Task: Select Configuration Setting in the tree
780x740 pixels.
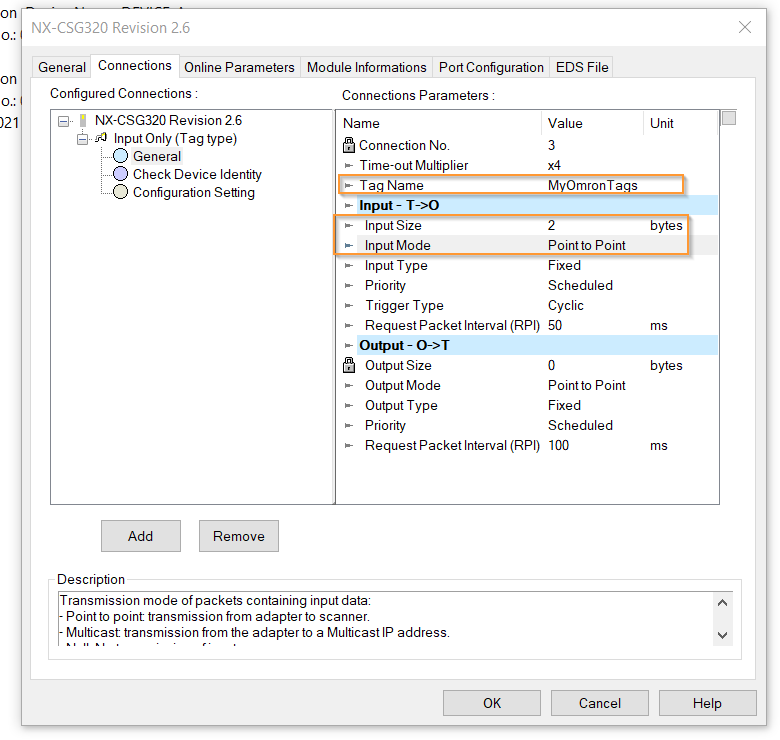Action: (194, 192)
